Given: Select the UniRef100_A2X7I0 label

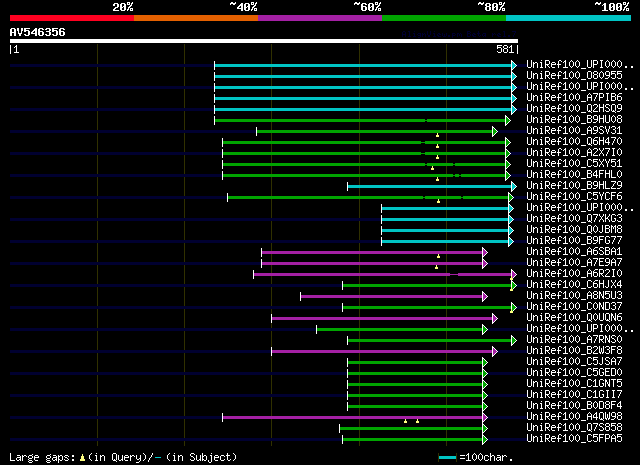Looking at the screenshot, I should [574, 153].
